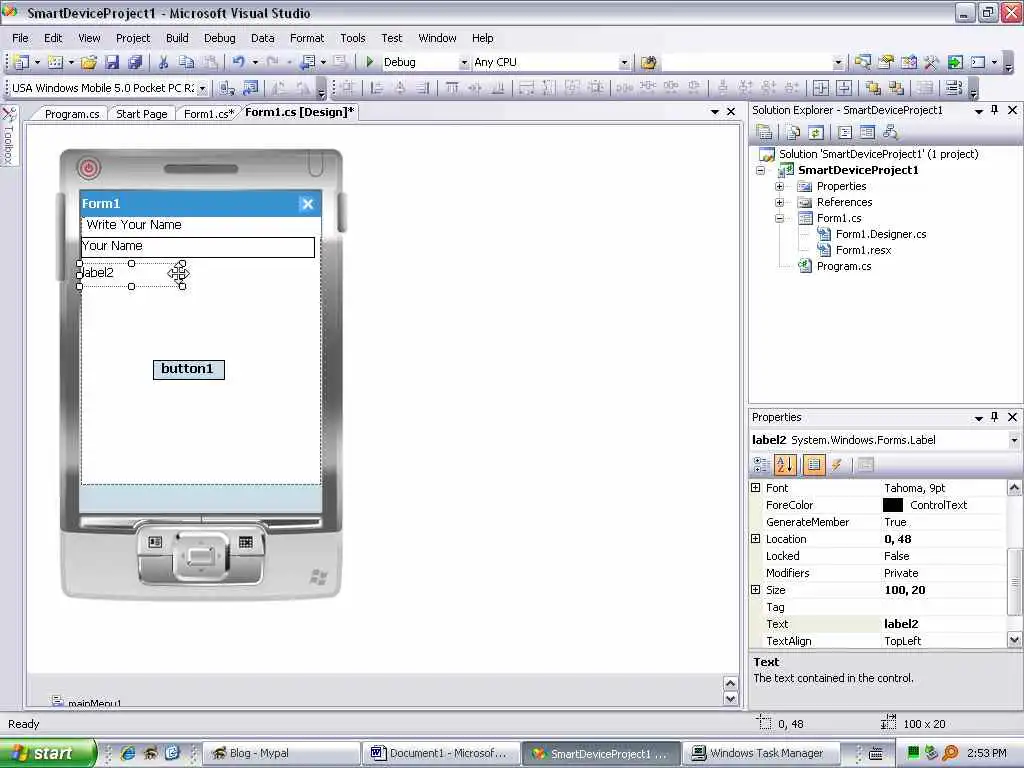This screenshot has height=768, width=1024.
Task: Click the Cut scissors icon
Action: coord(163,62)
